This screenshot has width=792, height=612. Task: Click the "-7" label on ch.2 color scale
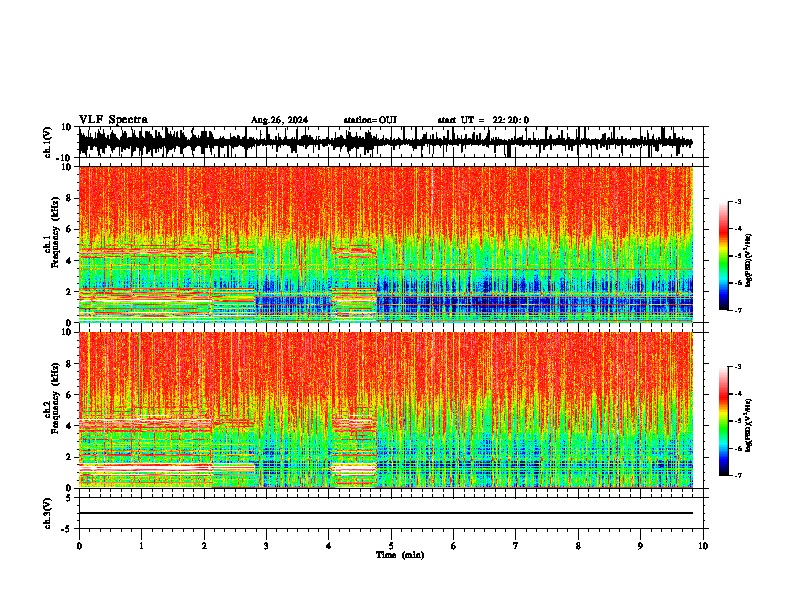point(737,475)
